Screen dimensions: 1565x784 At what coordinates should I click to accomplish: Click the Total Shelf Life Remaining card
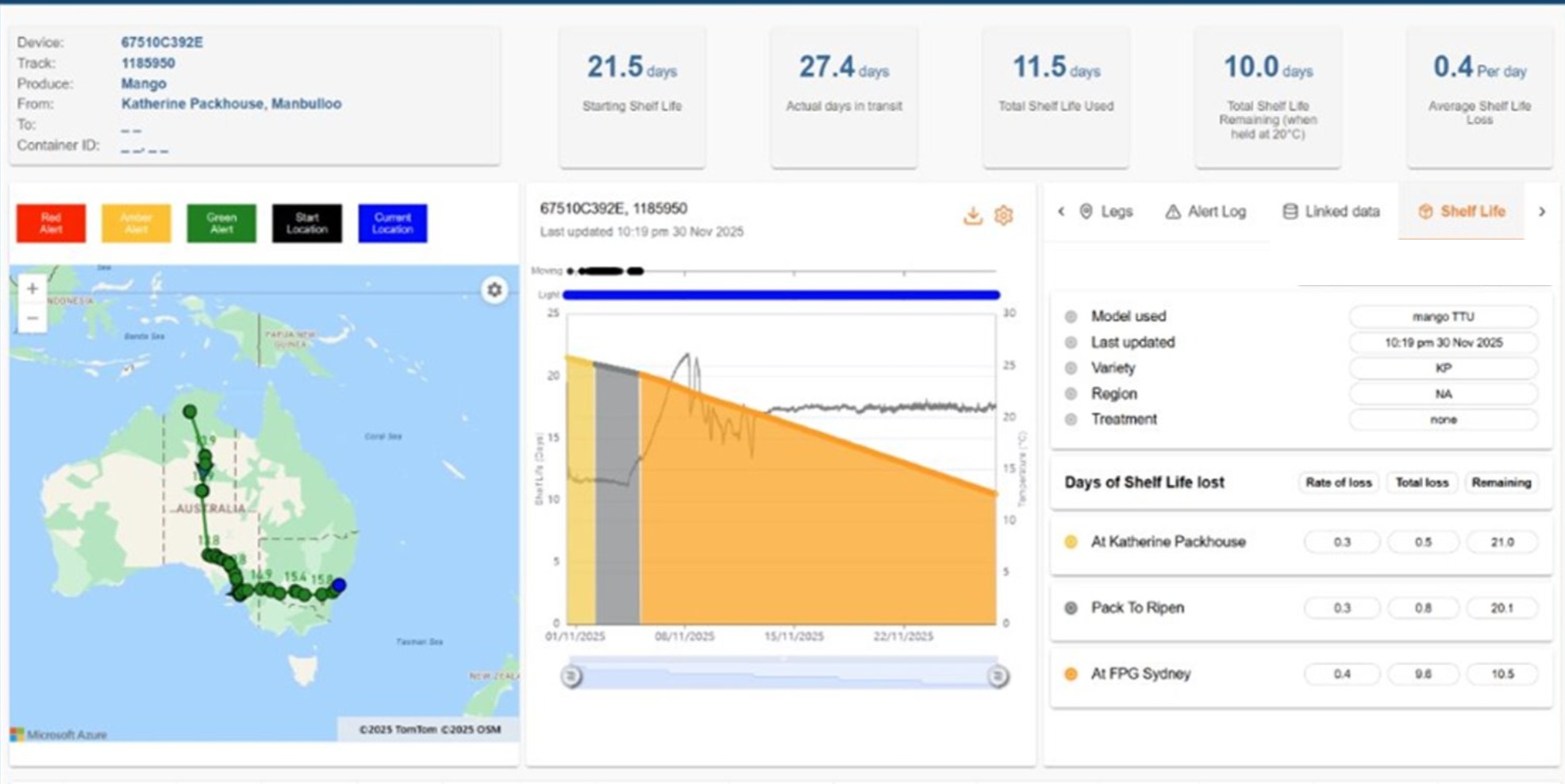coord(1267,97)
